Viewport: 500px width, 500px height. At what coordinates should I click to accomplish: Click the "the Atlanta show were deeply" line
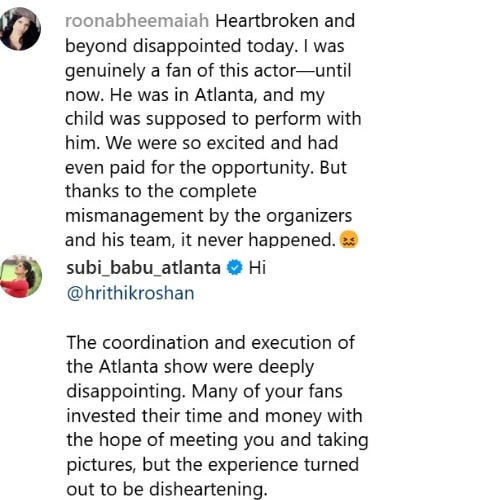(190, 367)
